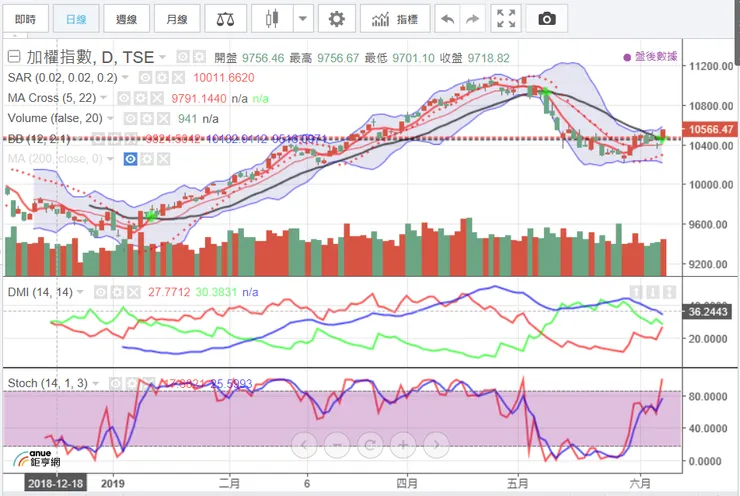Open chart settings gear in toolbar

click(x=336, y=19)
